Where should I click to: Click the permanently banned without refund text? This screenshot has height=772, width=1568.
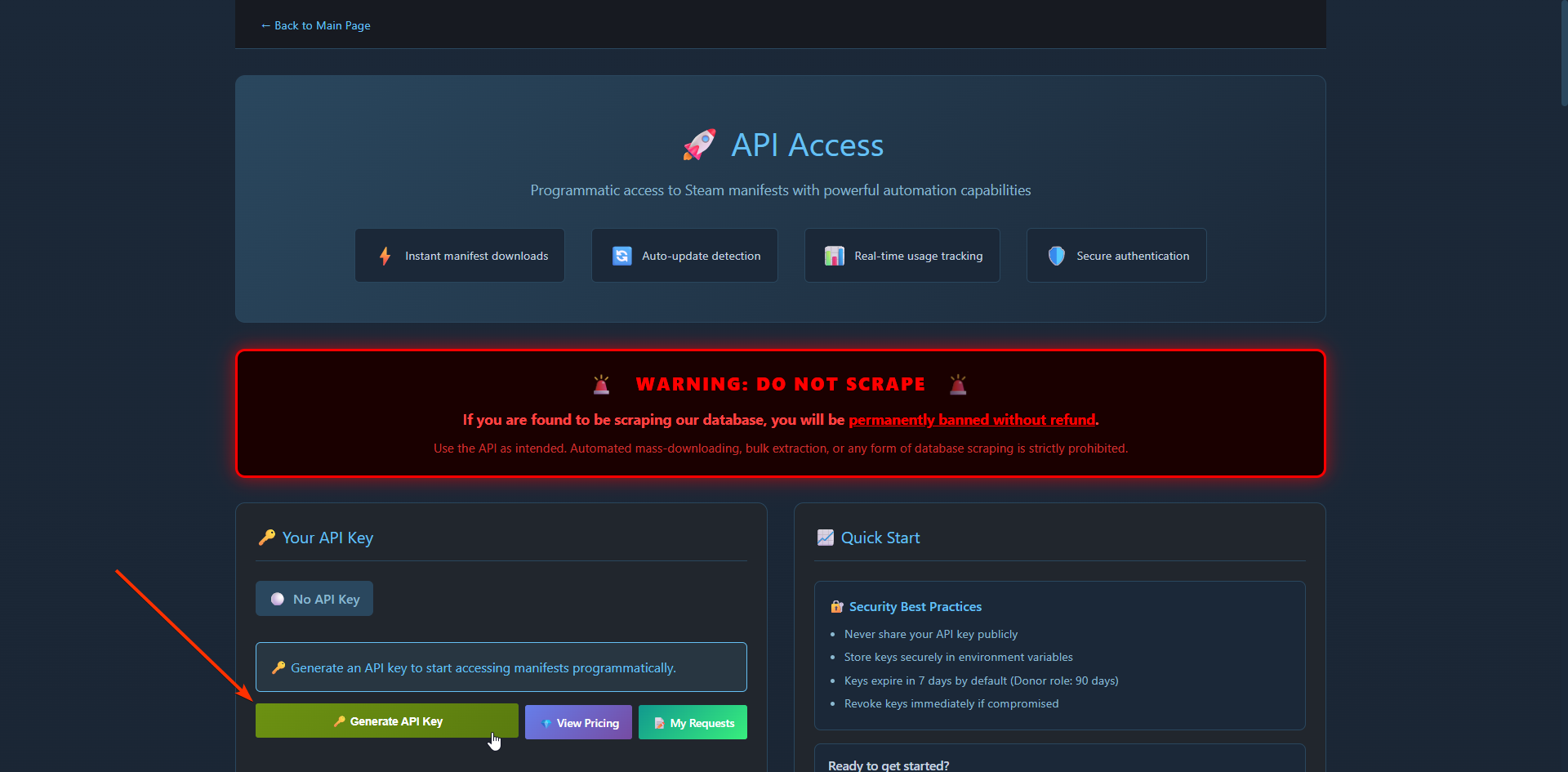(x=972, y=420)
